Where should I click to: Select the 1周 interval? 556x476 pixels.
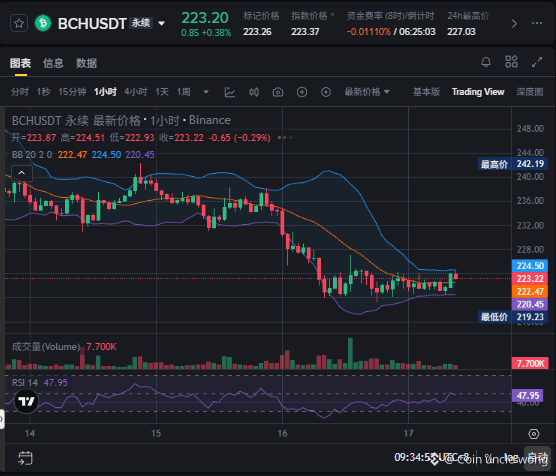184,92
